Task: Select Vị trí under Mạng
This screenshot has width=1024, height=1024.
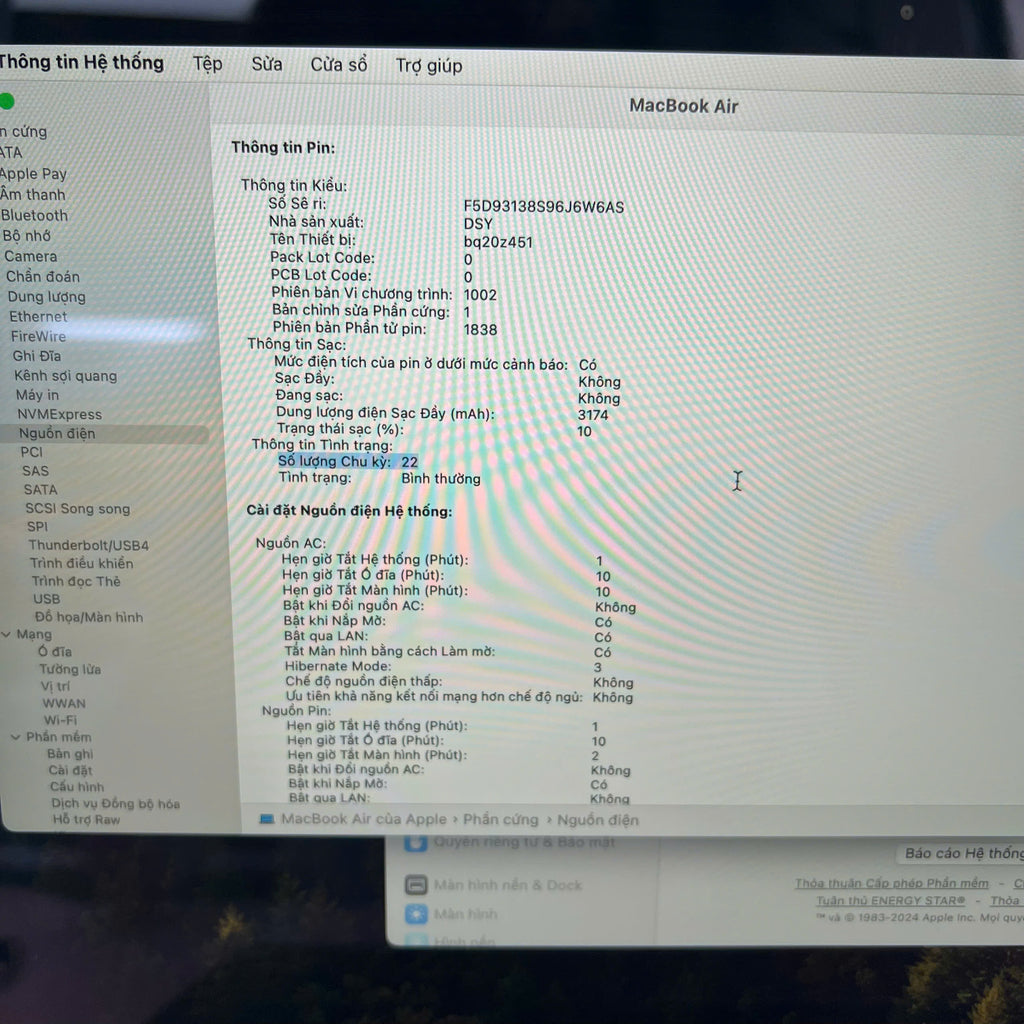Action: 56,686
